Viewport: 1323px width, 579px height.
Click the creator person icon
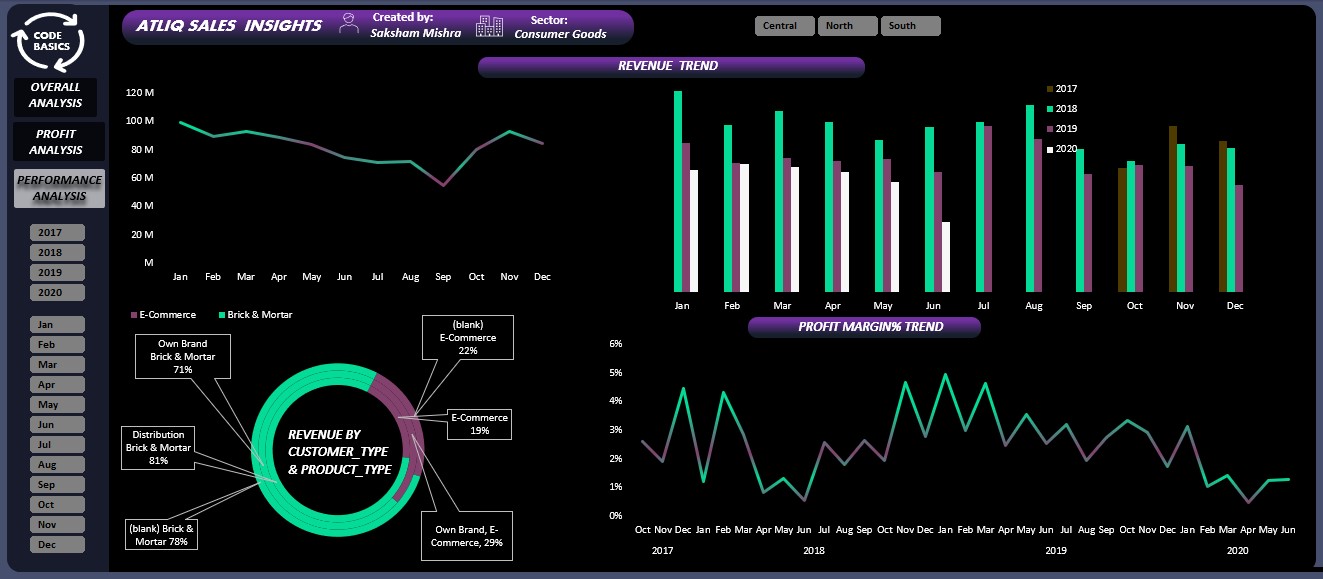(349, 26)
